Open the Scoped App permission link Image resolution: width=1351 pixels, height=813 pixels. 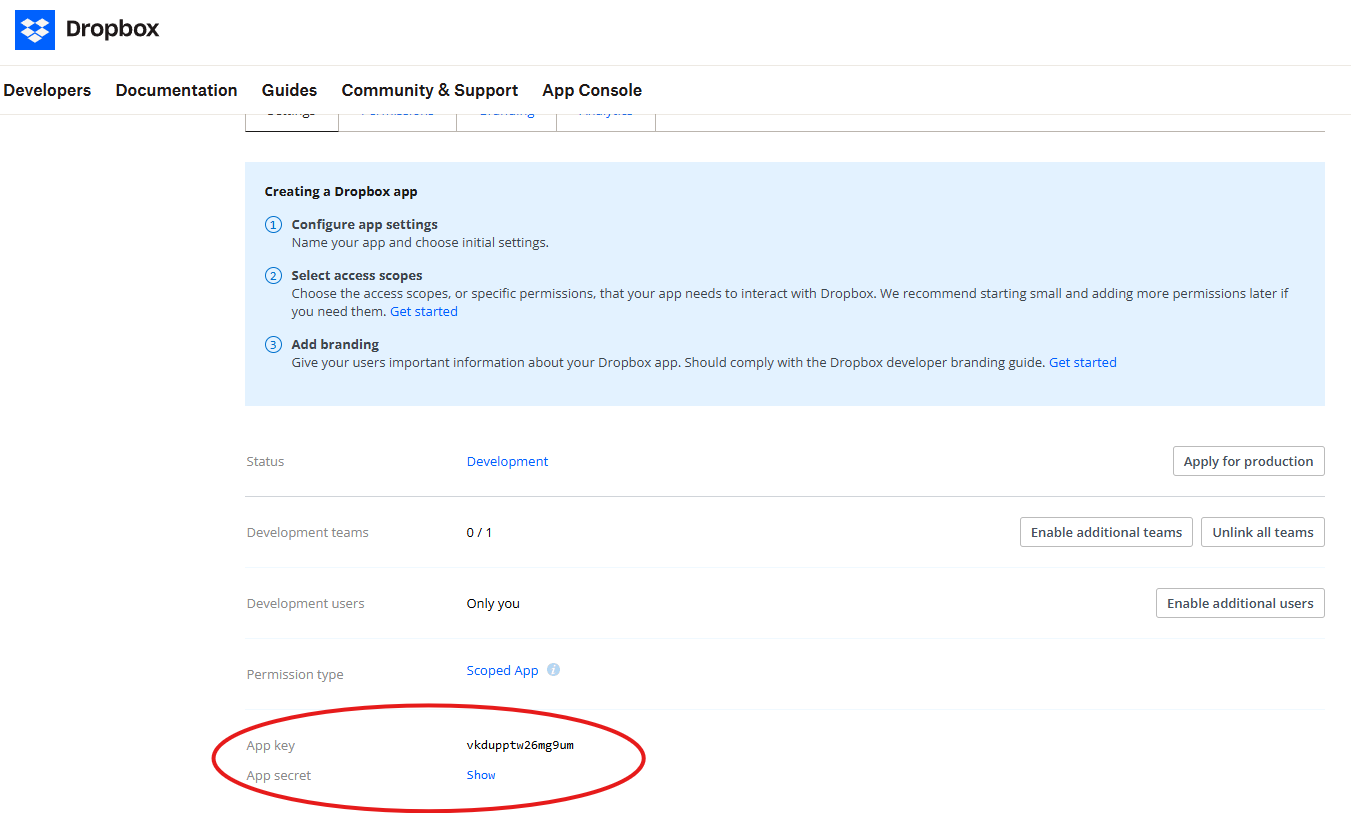(502, 670)
